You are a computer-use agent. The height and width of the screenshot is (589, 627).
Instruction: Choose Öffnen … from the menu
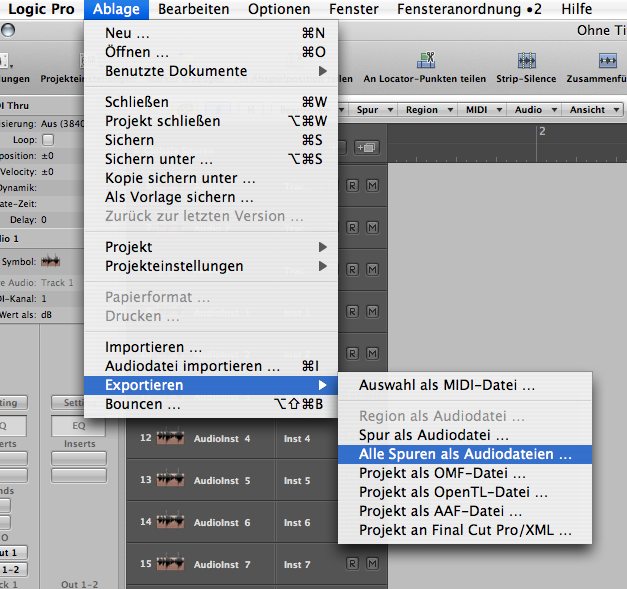(x=211, y=52)
